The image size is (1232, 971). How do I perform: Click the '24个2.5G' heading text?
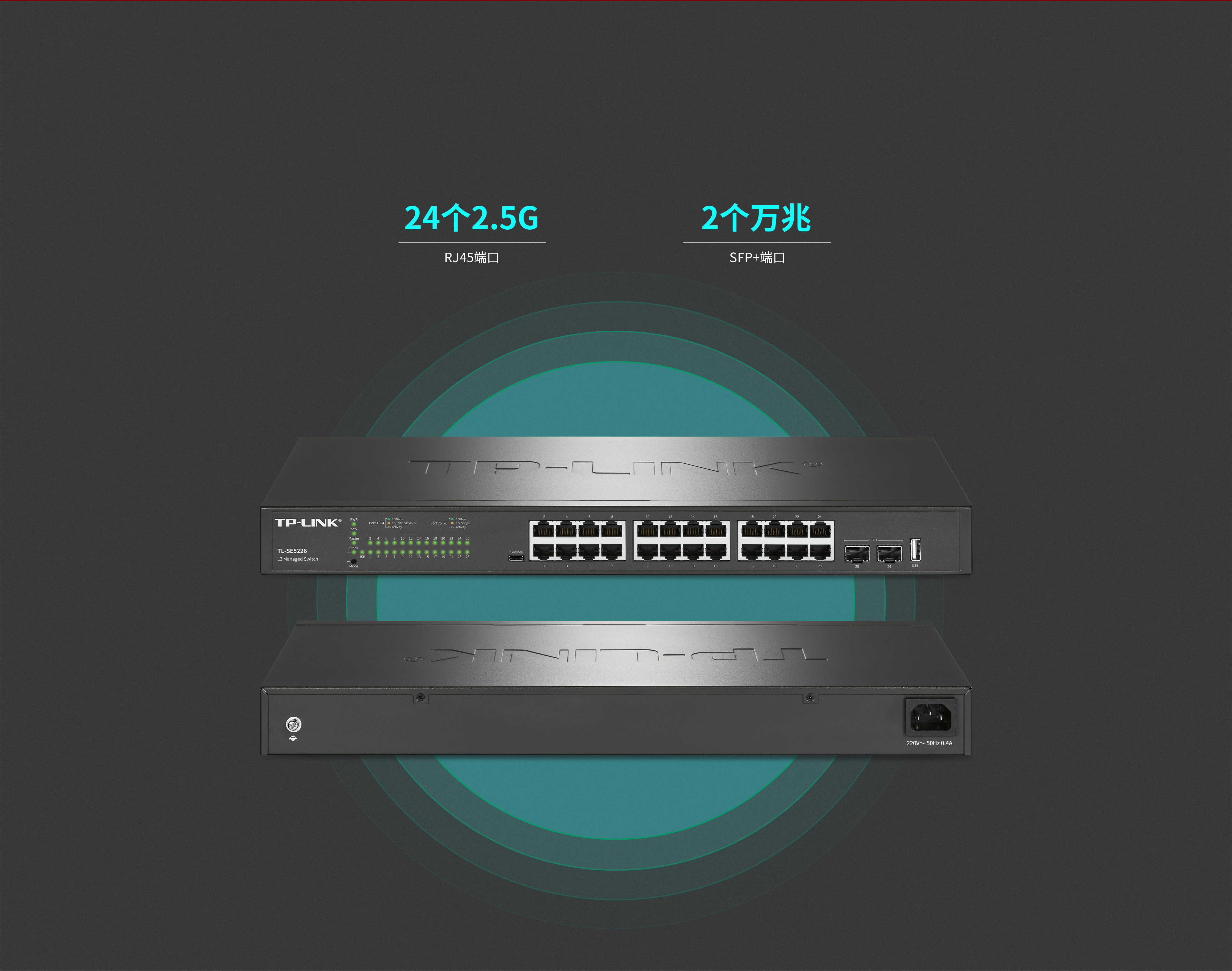pyautogui.click(x=471, y=218)
